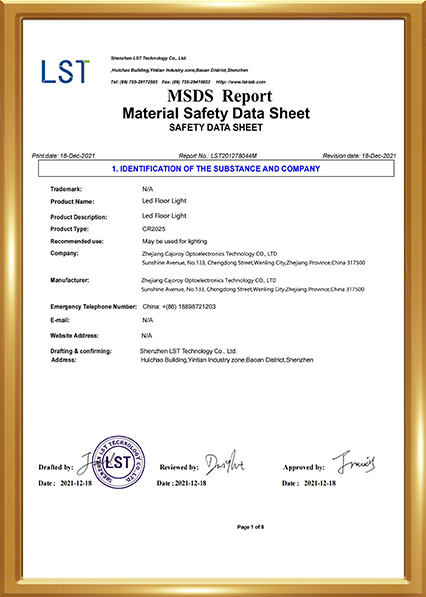Click the 'SAFETY DATA SHEET' subtitle
The width and height of the screenshot is (426, 597).
click(x=216, y=128)
